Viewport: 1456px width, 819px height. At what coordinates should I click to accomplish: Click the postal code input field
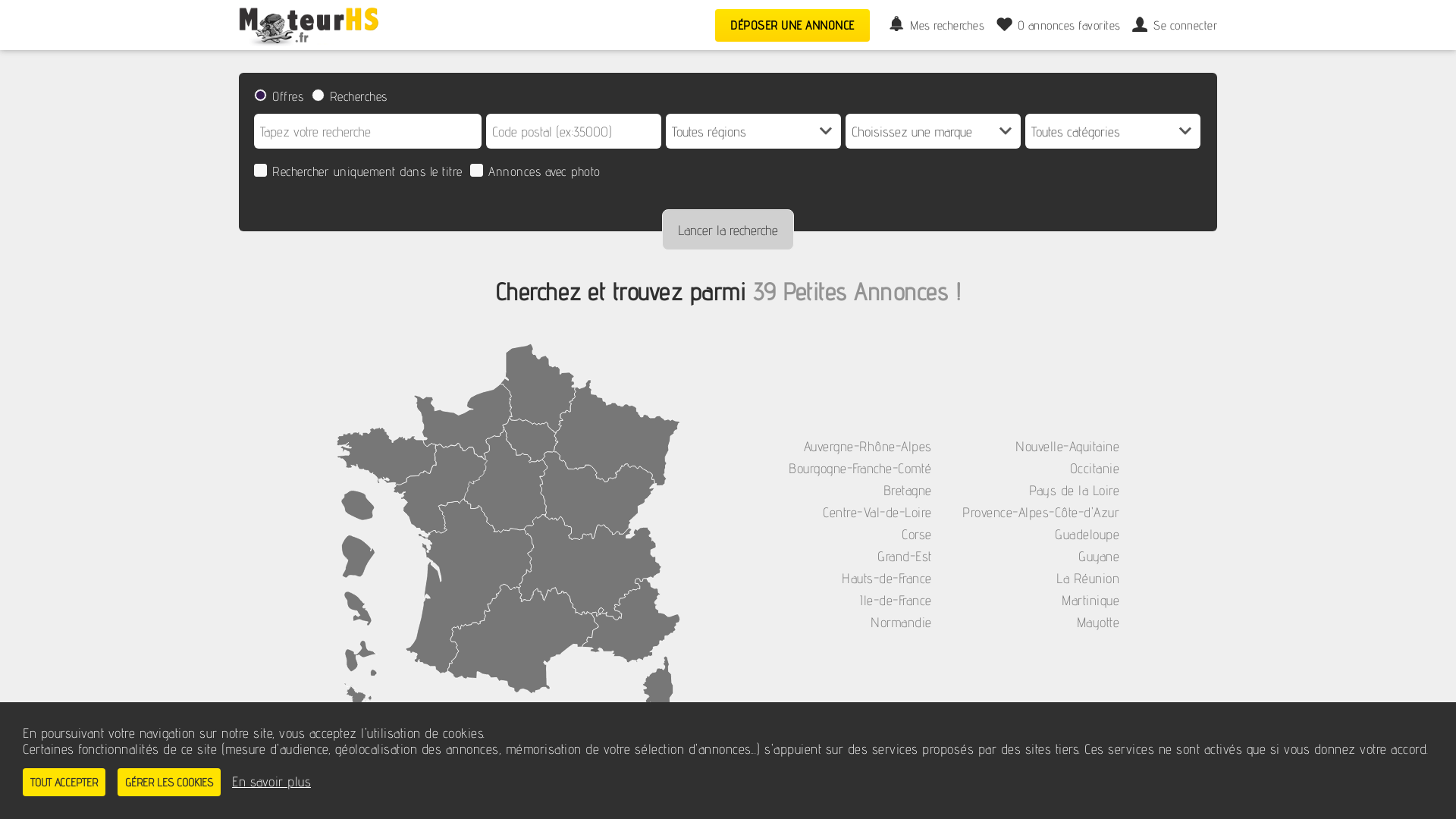[x=573, y=131]
